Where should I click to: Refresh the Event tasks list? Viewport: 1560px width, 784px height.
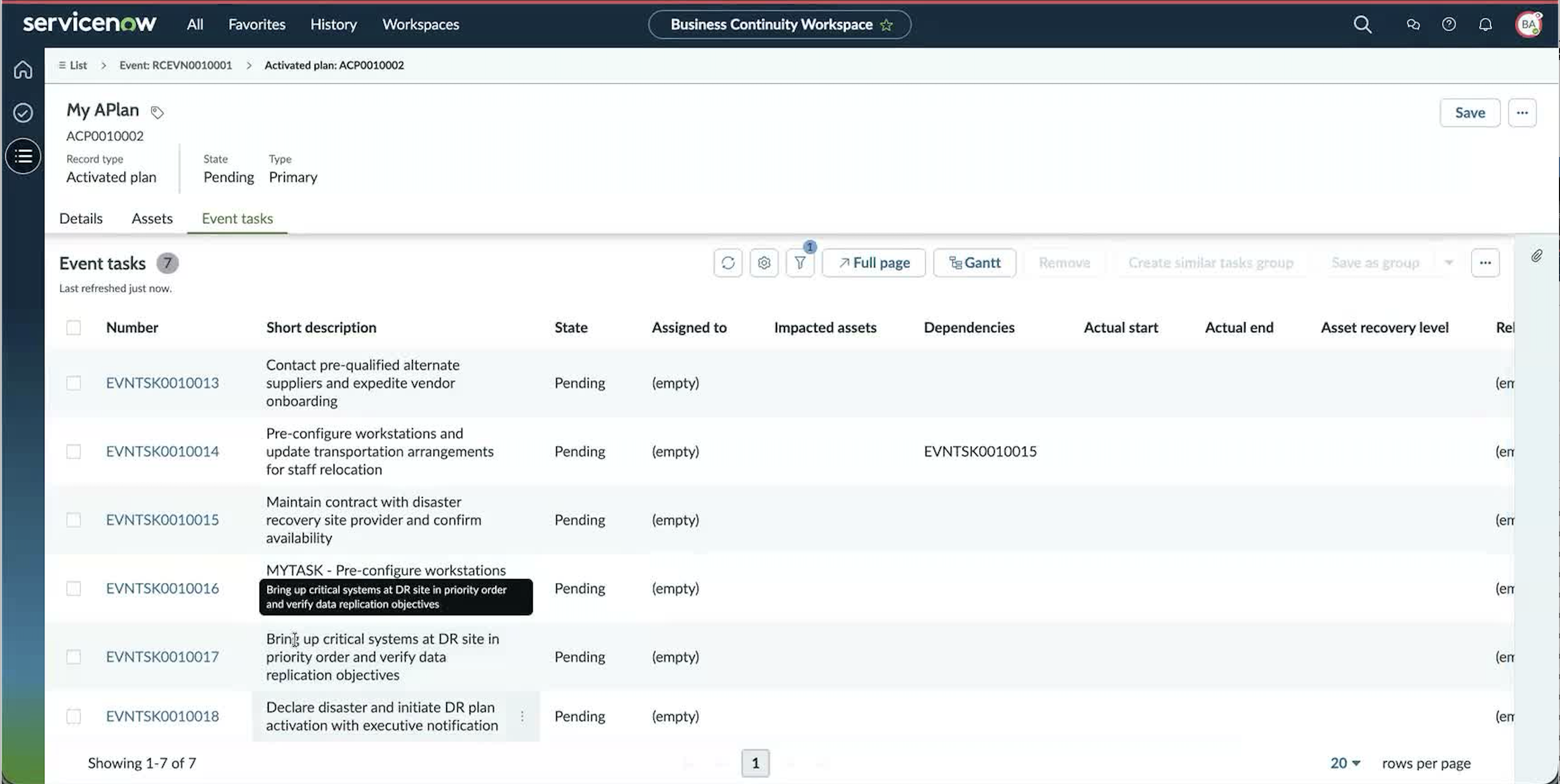[x=728, y=263]
